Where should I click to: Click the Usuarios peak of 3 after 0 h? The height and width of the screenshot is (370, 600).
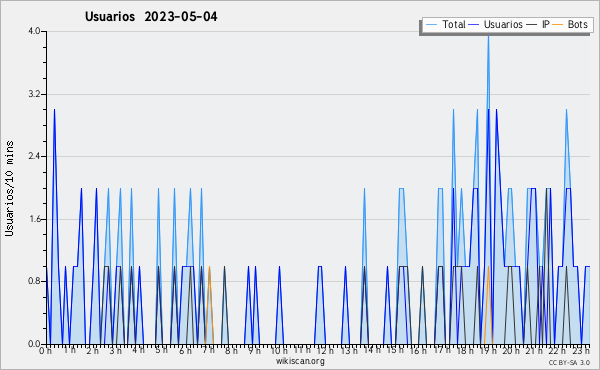pyautogui.click(x=54, y=111)
